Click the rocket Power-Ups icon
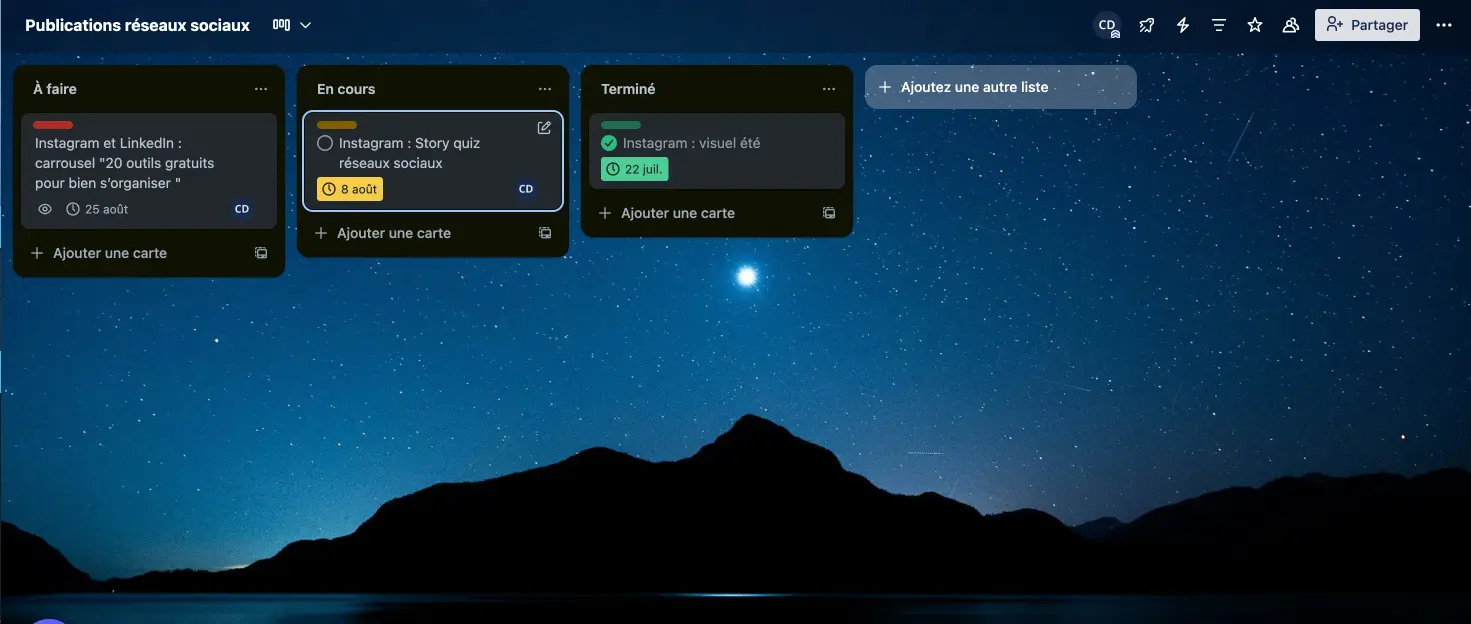1471x624 pixels. (1147, 25)
